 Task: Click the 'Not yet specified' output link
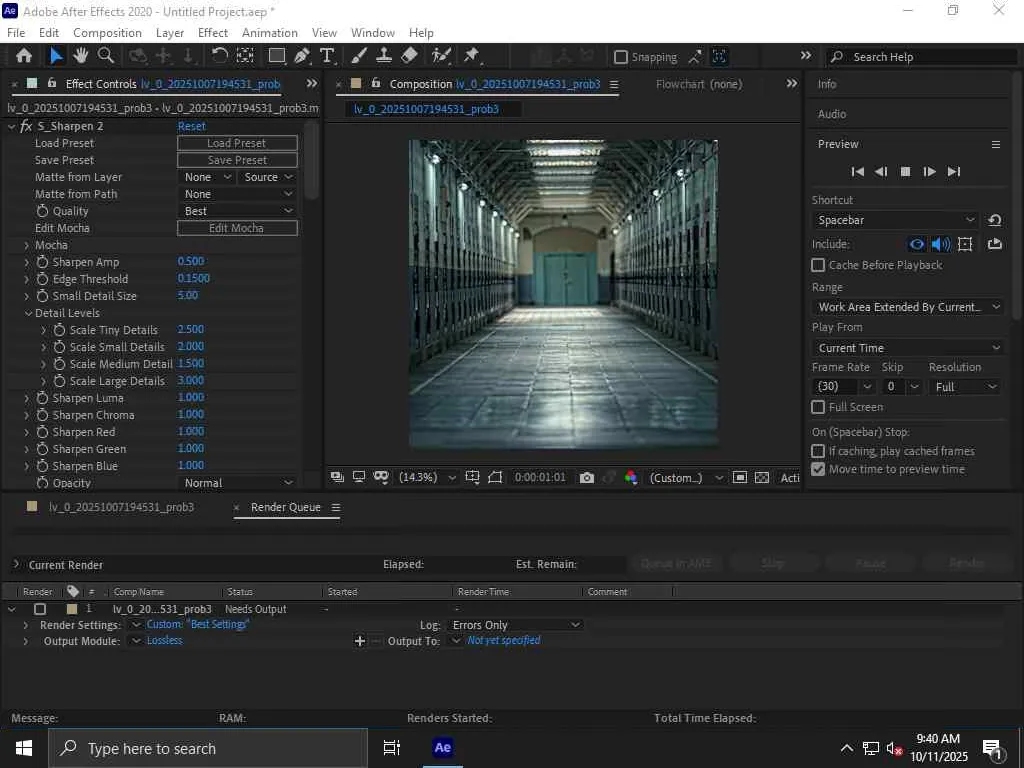point(504,640)
